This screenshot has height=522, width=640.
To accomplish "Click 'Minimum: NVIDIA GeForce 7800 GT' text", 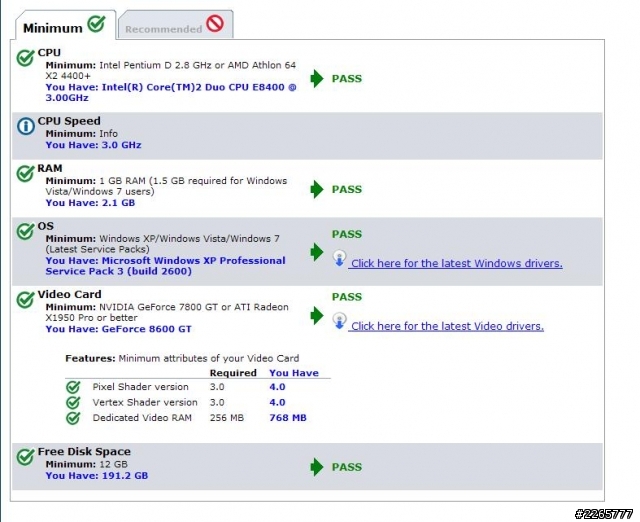I will pyautogui.click(x=167, y=312).
